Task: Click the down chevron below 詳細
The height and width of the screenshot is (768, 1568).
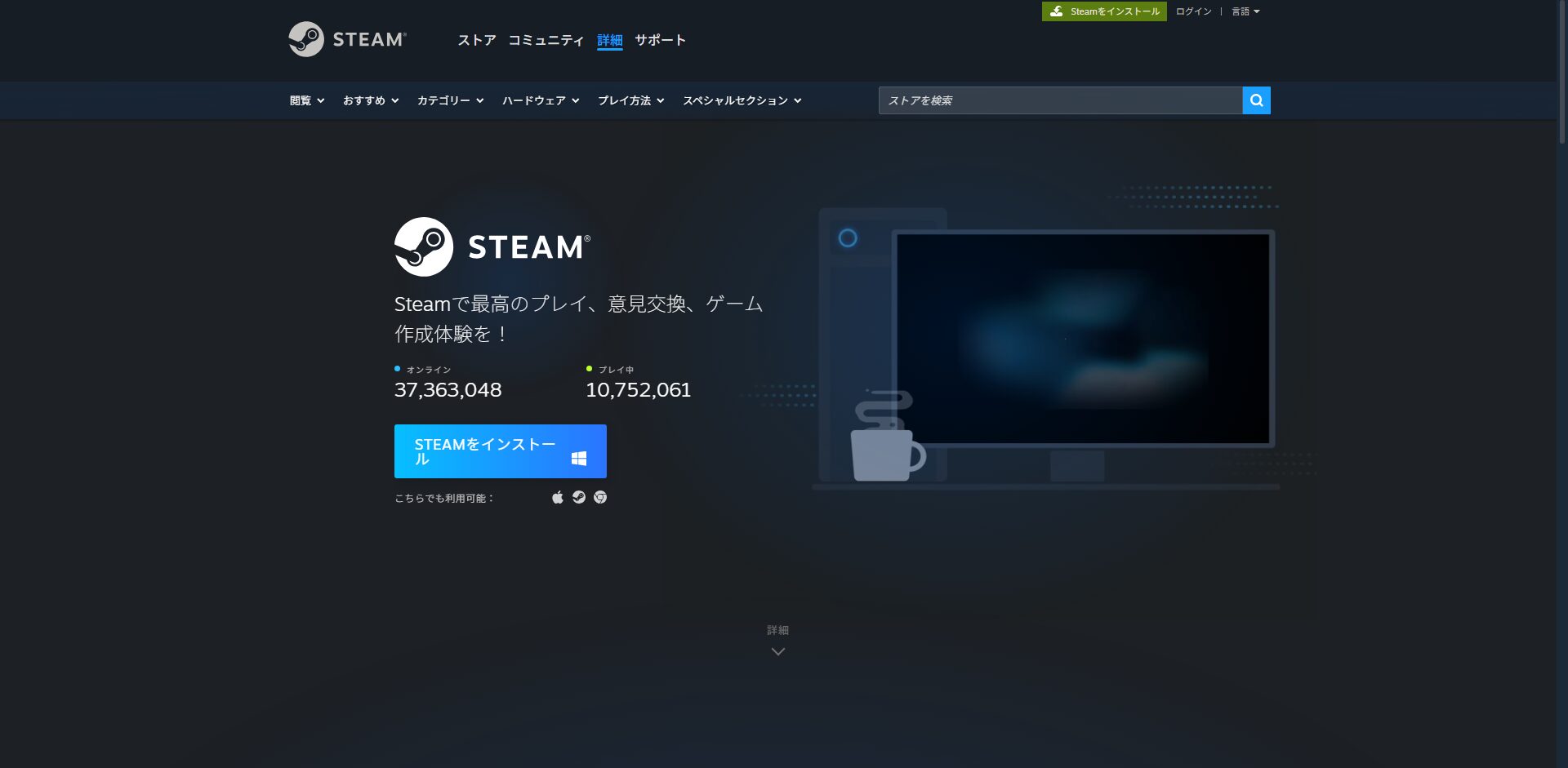Action: point(777,651)
